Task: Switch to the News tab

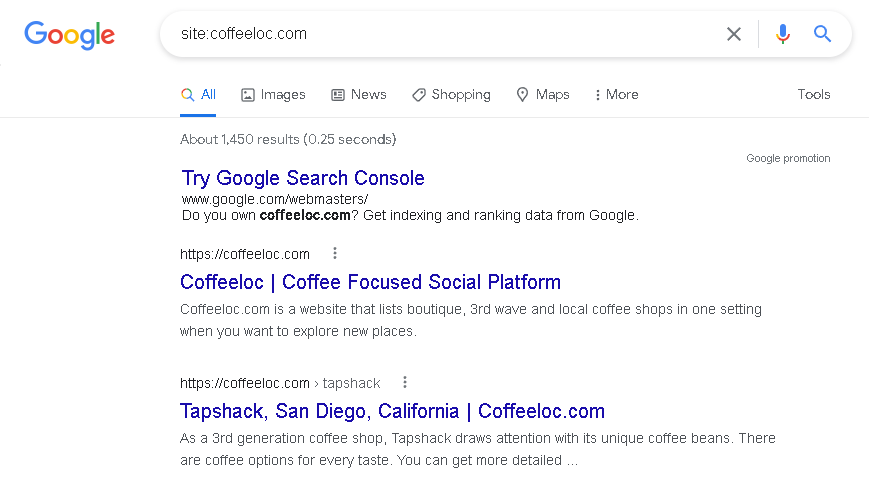Action: (x=359, y=95)
